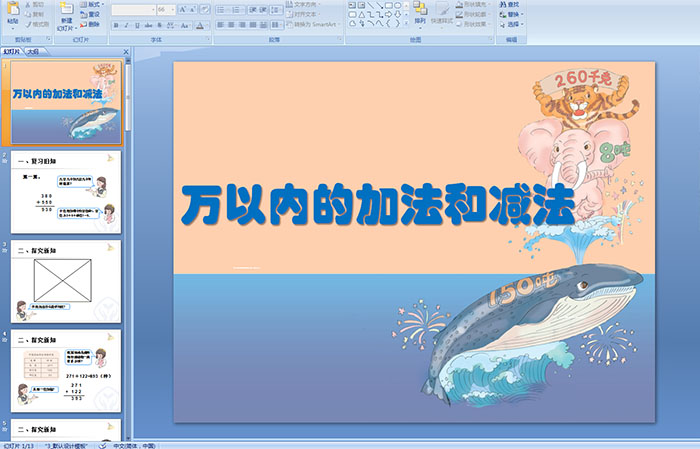Open the Select (选择) dropdown
The height and width of the screenshot is (449, 700).
pos(512,24)
